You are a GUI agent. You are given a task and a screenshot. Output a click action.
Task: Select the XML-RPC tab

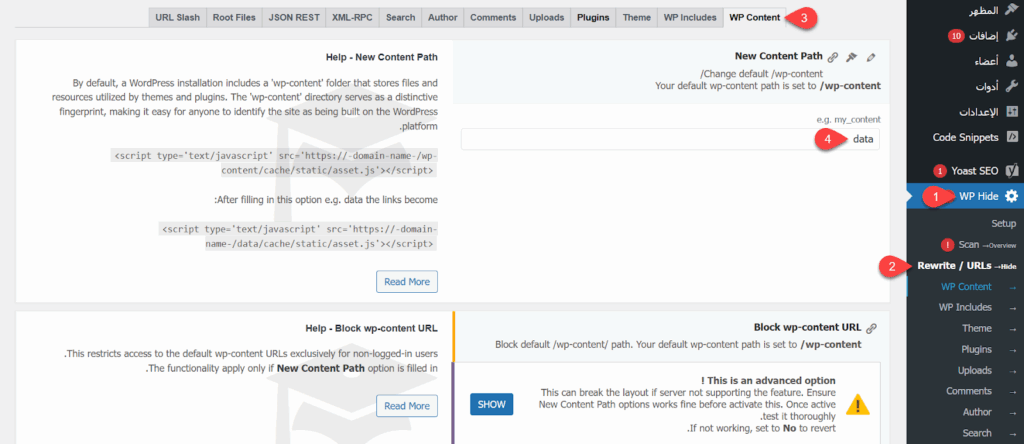(x=351, y=18)
